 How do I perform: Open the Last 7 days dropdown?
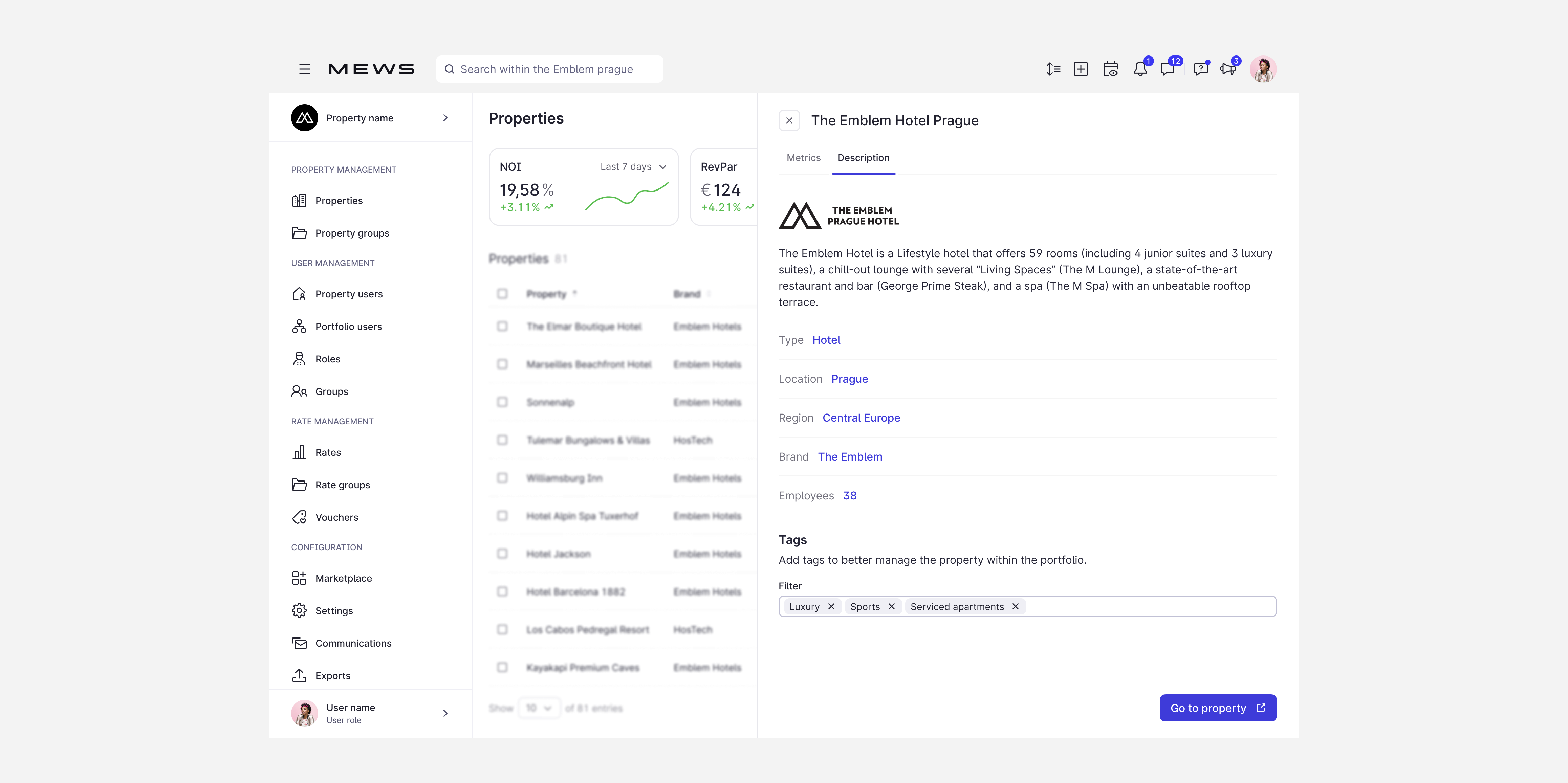click(x=633, y=167)
